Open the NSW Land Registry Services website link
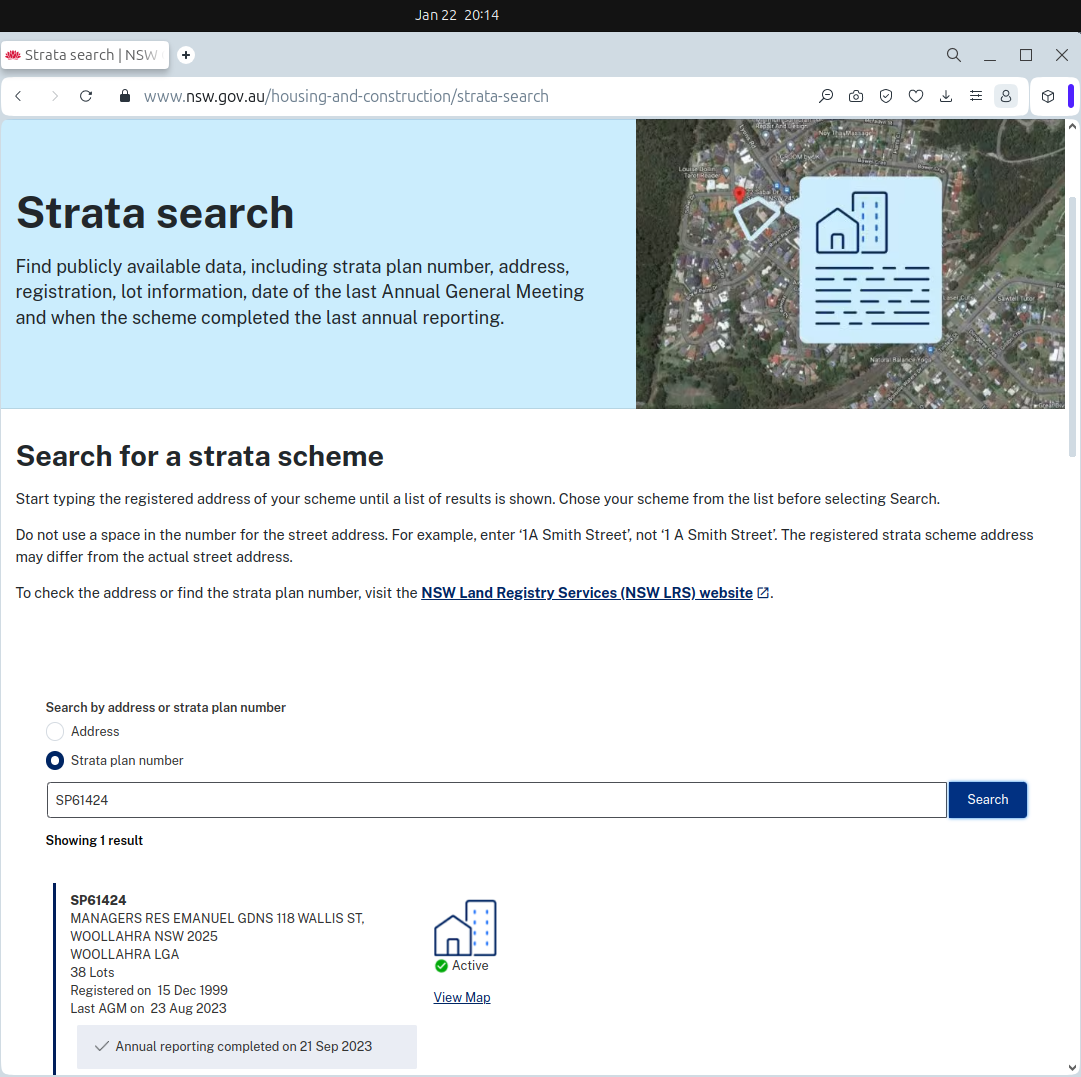 click(587, 593)
